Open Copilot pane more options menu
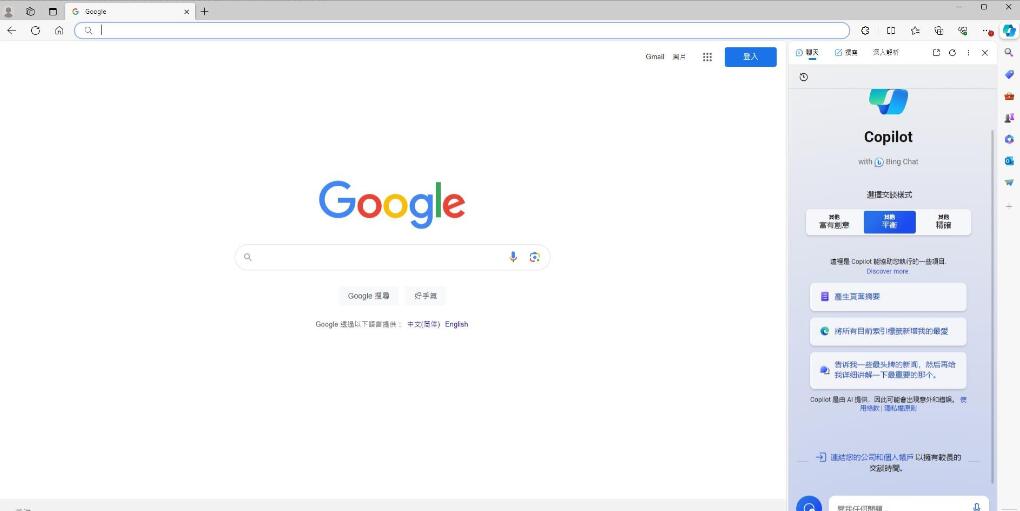 (x=968, y=53)
